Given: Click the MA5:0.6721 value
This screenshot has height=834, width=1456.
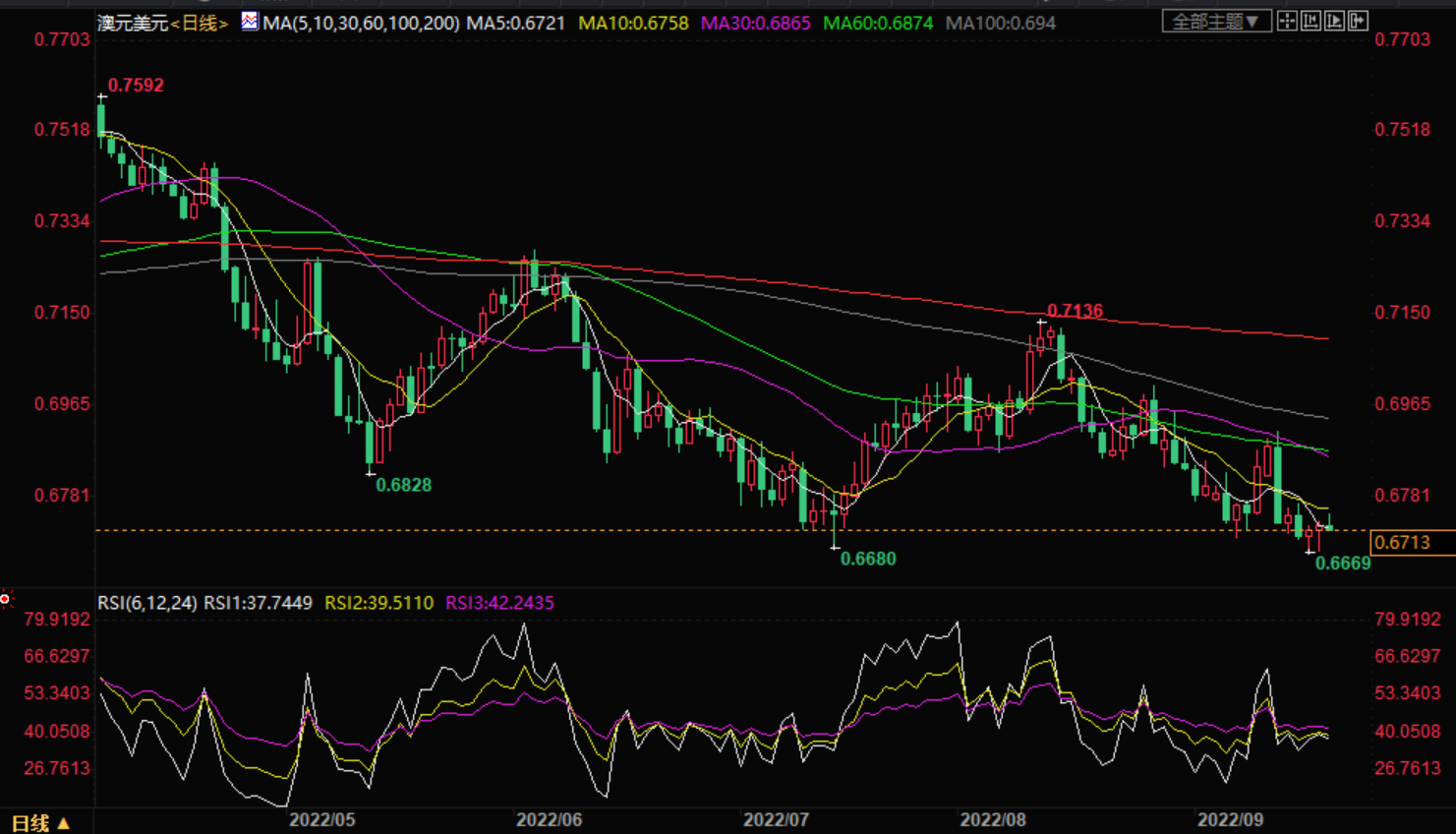Looking at the screenshot, I should pyautogui.click(x=516, y=22).
